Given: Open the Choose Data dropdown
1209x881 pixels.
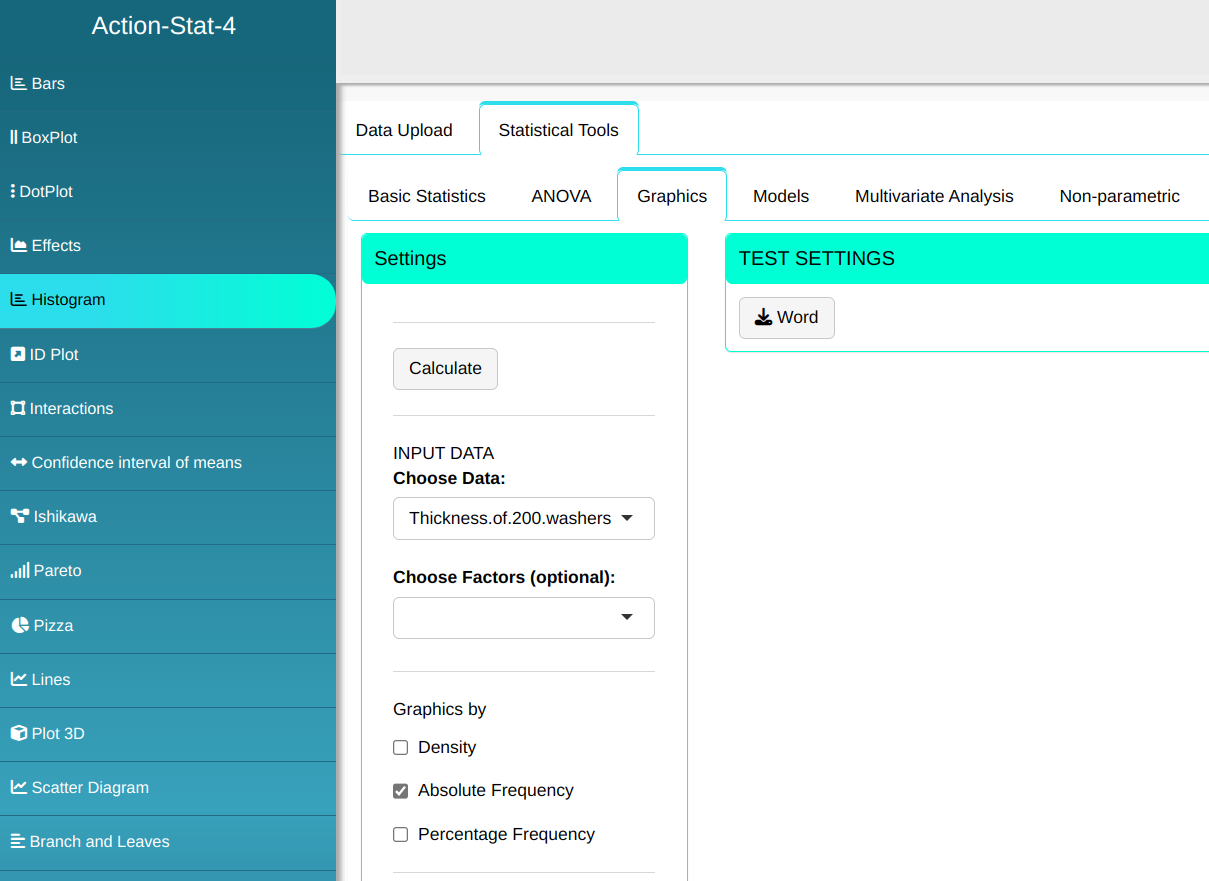Looking at the screenshot, I should click(523, 518).
